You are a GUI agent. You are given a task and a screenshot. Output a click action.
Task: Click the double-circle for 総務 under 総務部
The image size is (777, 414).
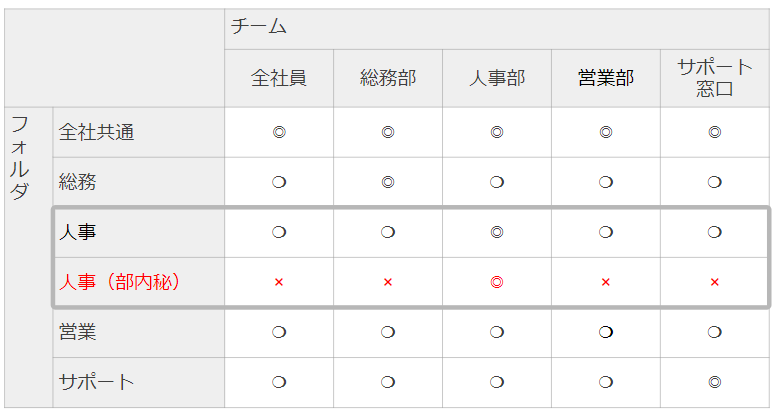point(388,182)
